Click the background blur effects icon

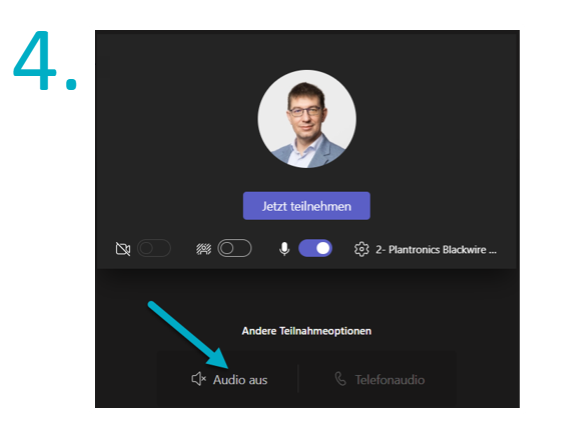[x=204, y=249]
